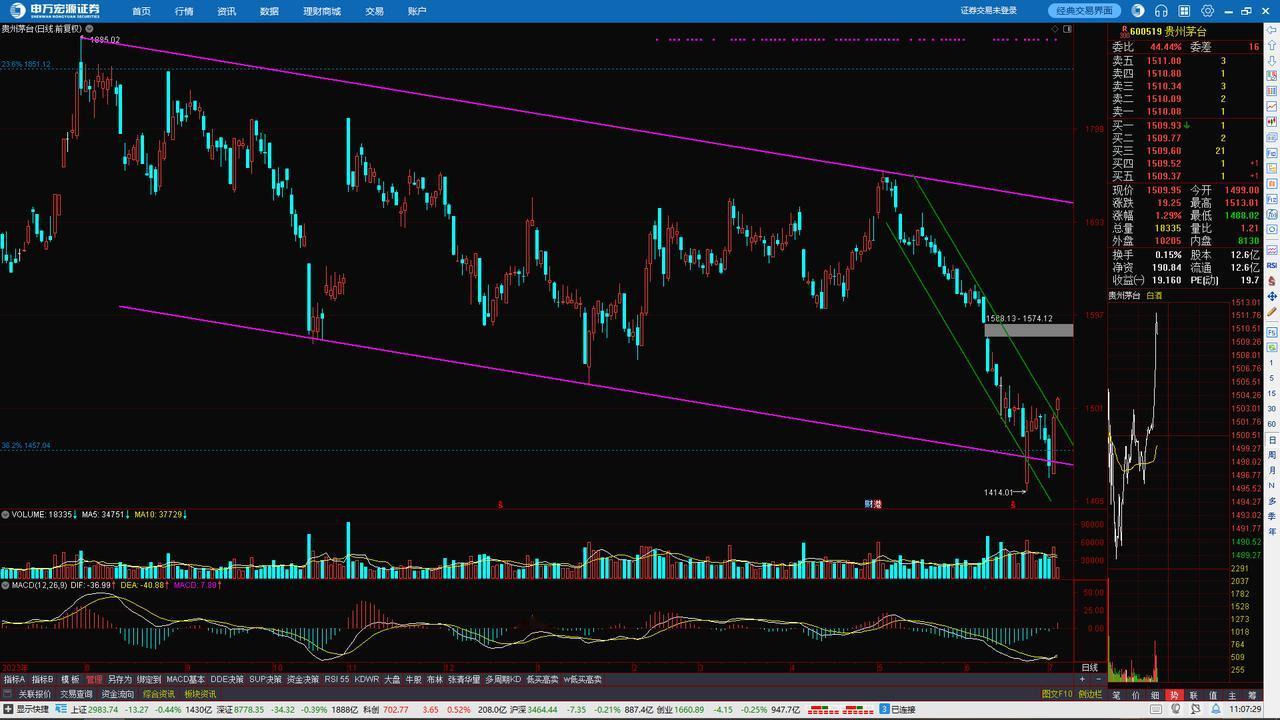Select the 管理 tab
The height and width of the screenshot is (720, 1280).
click(94, 679)
